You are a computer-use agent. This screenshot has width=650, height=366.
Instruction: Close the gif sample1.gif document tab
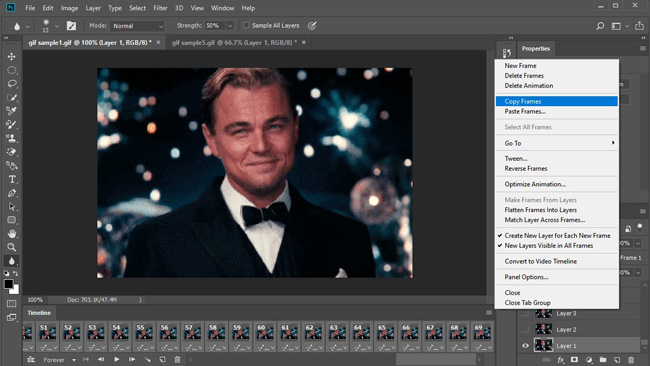[158, 42]
